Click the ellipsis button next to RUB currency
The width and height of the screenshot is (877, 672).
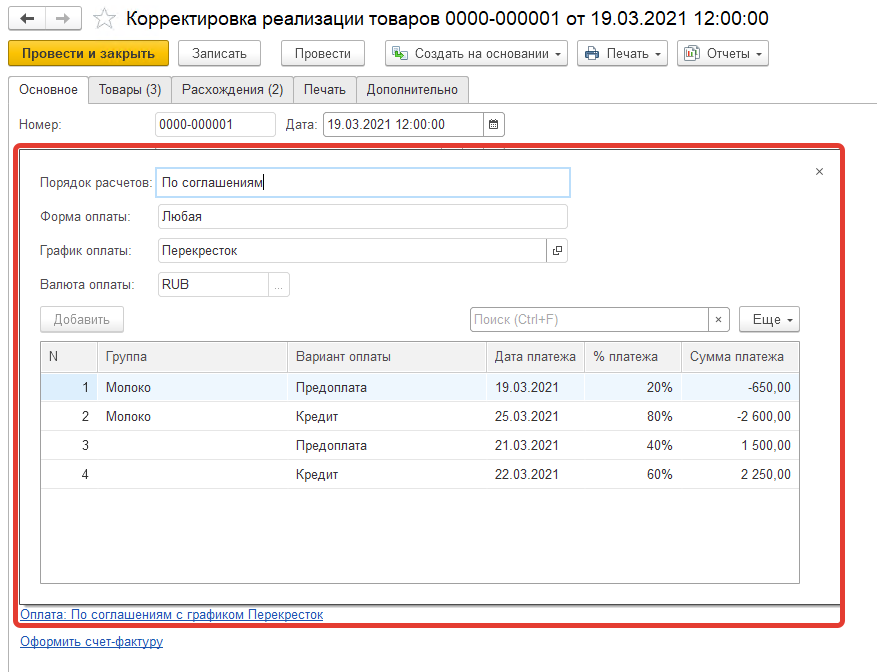coord(279,285)
